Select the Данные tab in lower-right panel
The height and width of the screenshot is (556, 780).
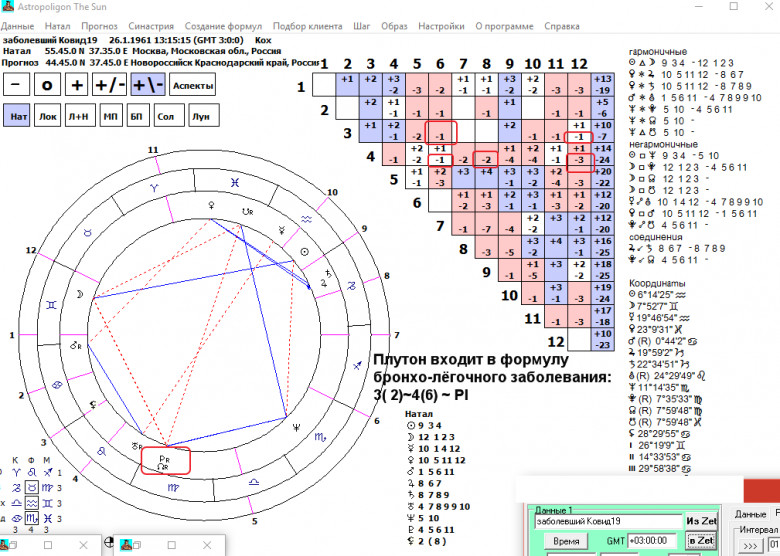coord(750,514)
